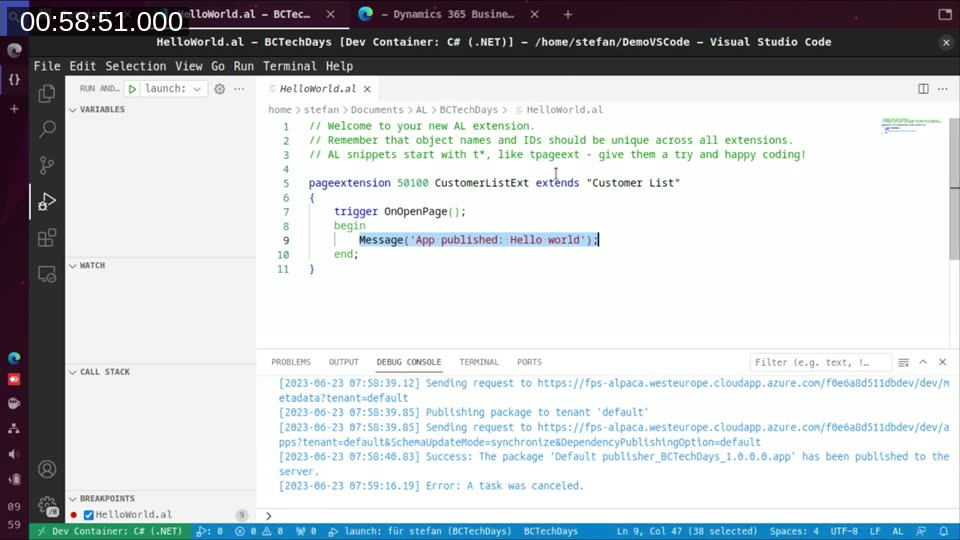Switch to the OUTPUT panel tab
The height and width of the screenshot is (540, 960).
coord(343,362)
